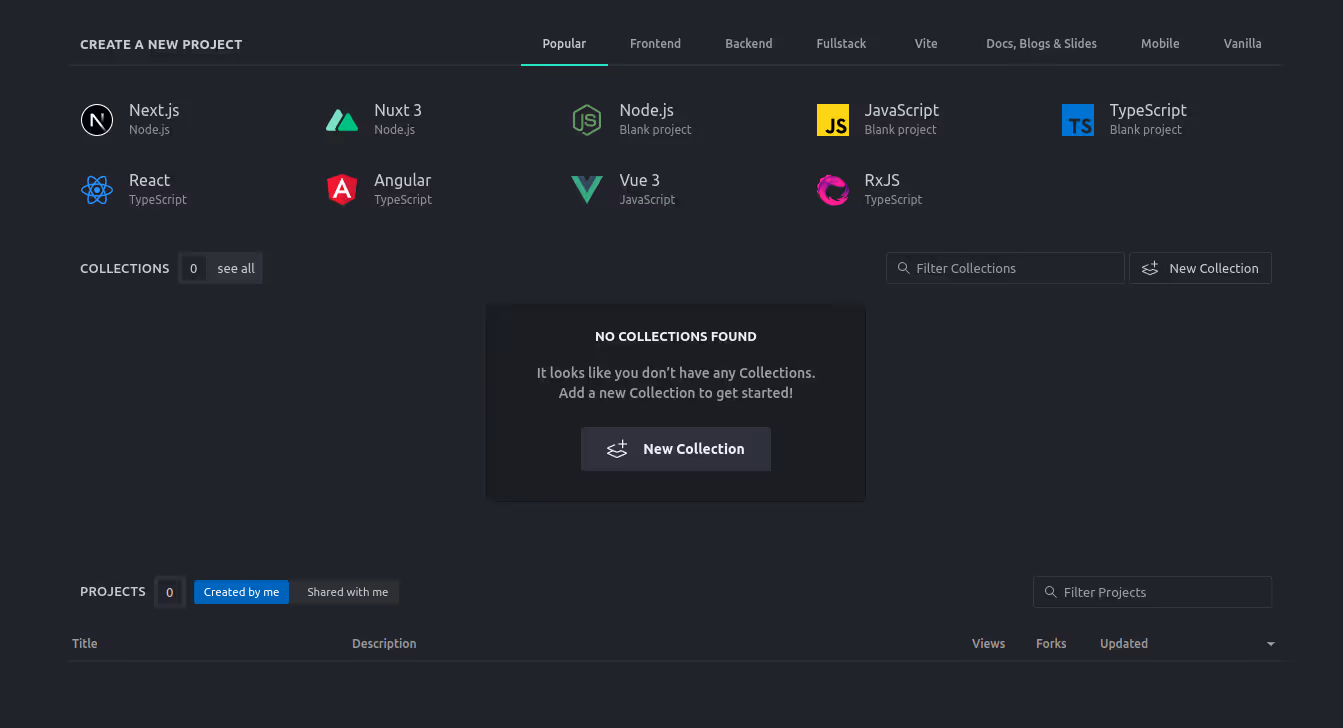
Task: Click the Vue 3 logo icon
Action: pyautogui.click(x=587, y=190)
